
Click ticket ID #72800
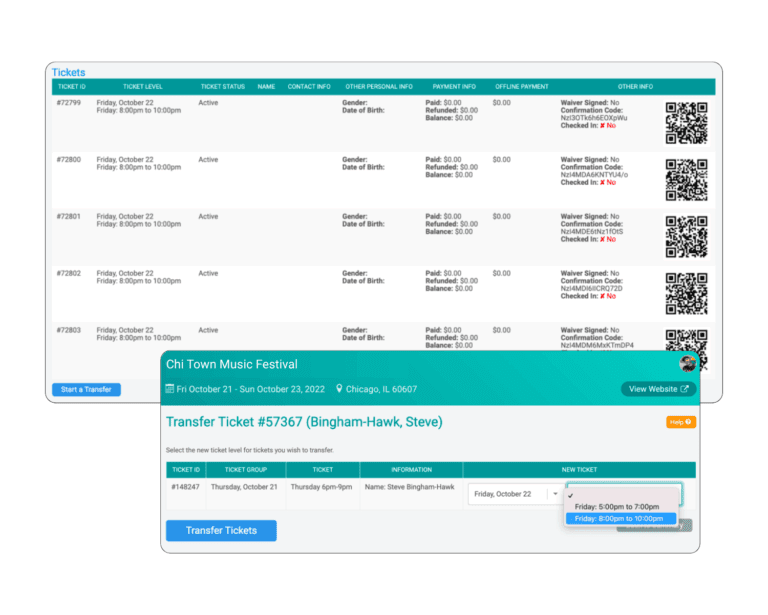[x=69, y=160]
